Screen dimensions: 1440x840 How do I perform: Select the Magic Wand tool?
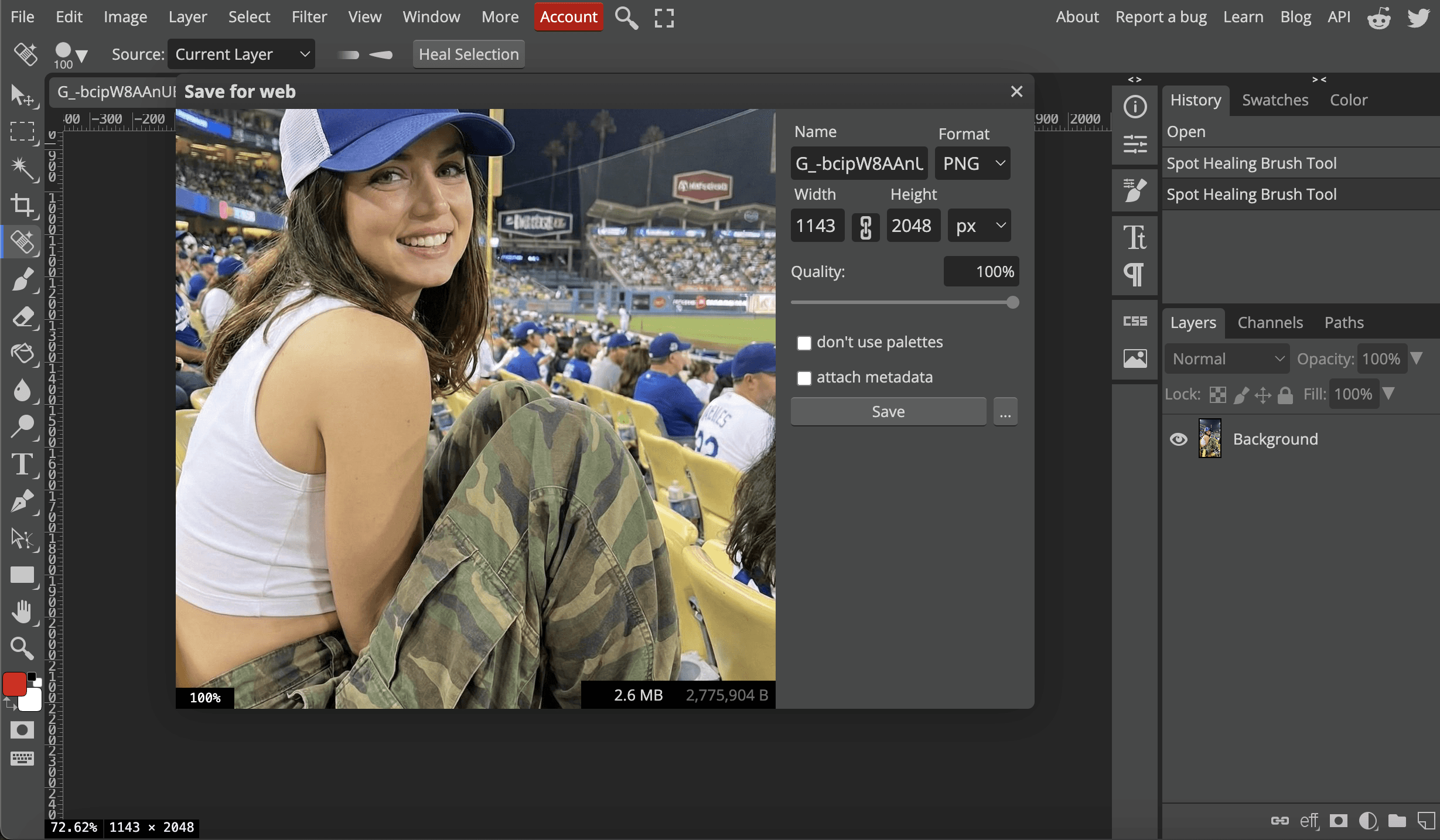pos(22,168)
